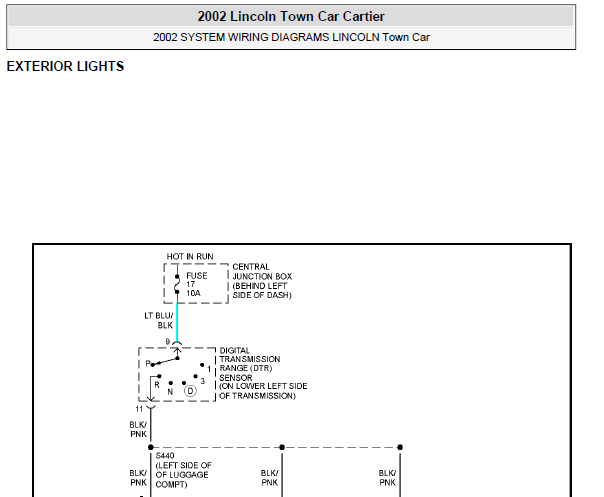This screenshot has width=604, height=497.
Task: Click the 'P' park position label
Action: click(x=148, y=364)
